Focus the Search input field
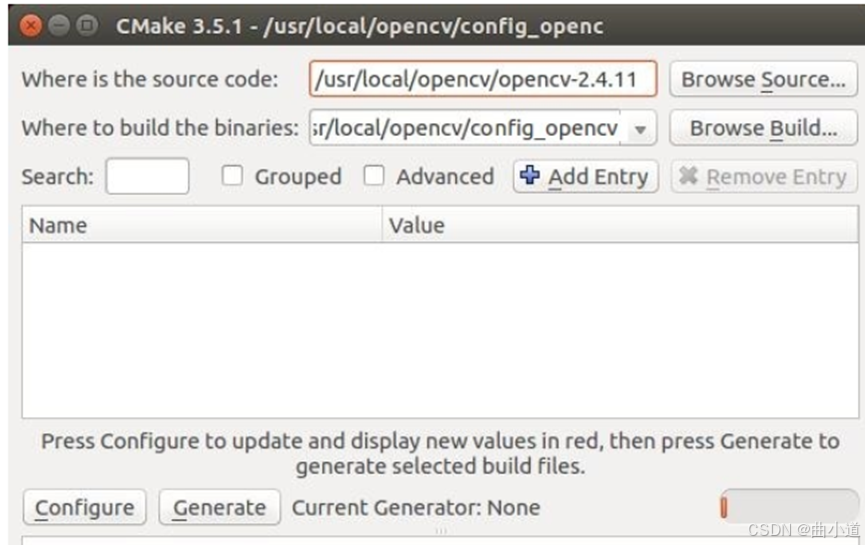 pos(147,176)
